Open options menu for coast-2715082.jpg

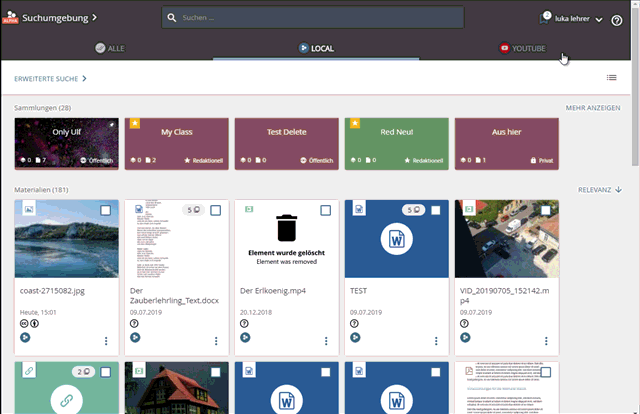click(106, 341)
